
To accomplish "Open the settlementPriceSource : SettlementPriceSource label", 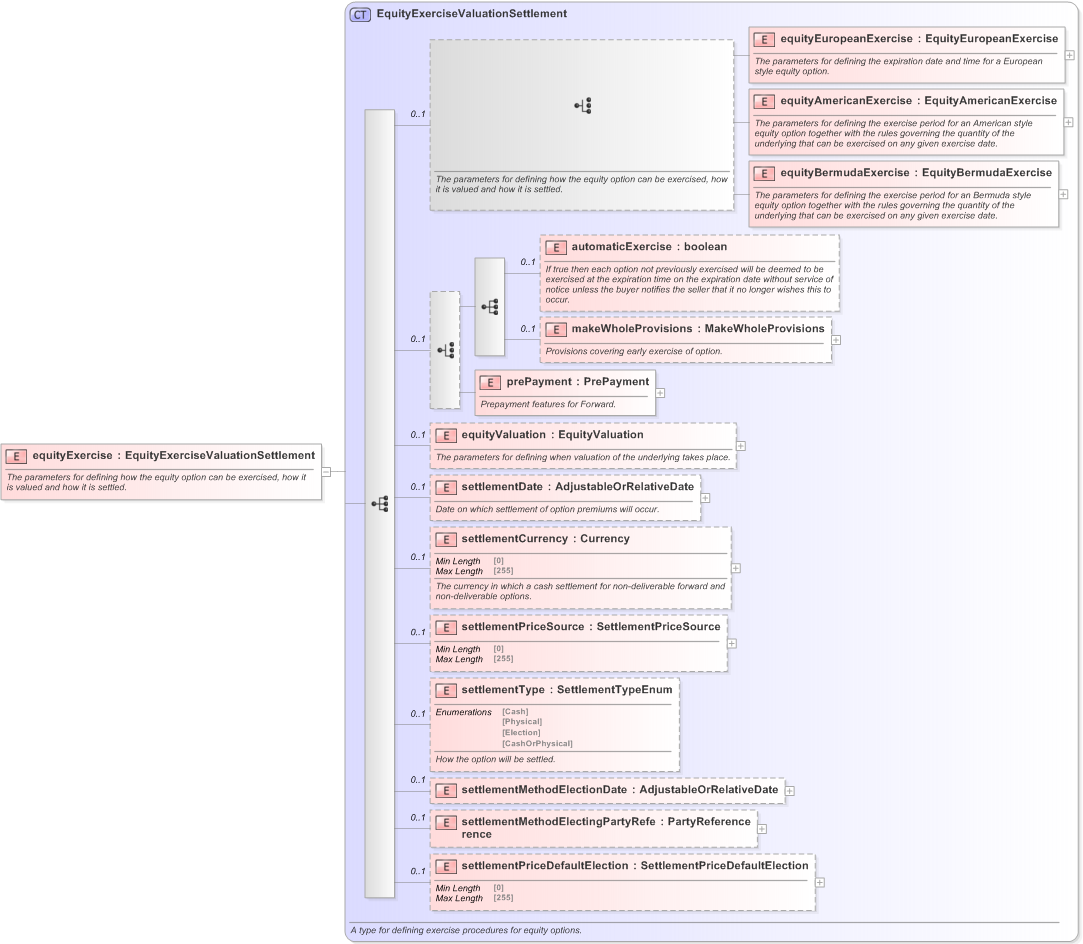I will pos(591,626).
